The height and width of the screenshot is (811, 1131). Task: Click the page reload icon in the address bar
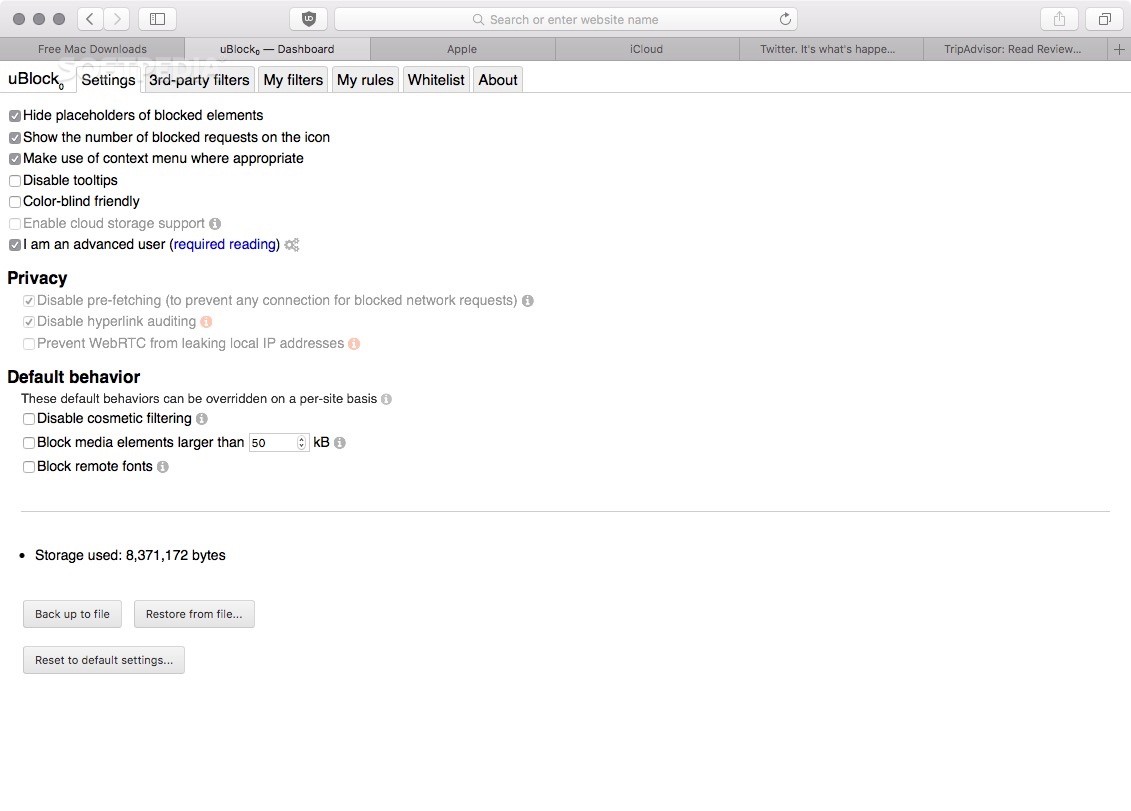coord(787,18)
